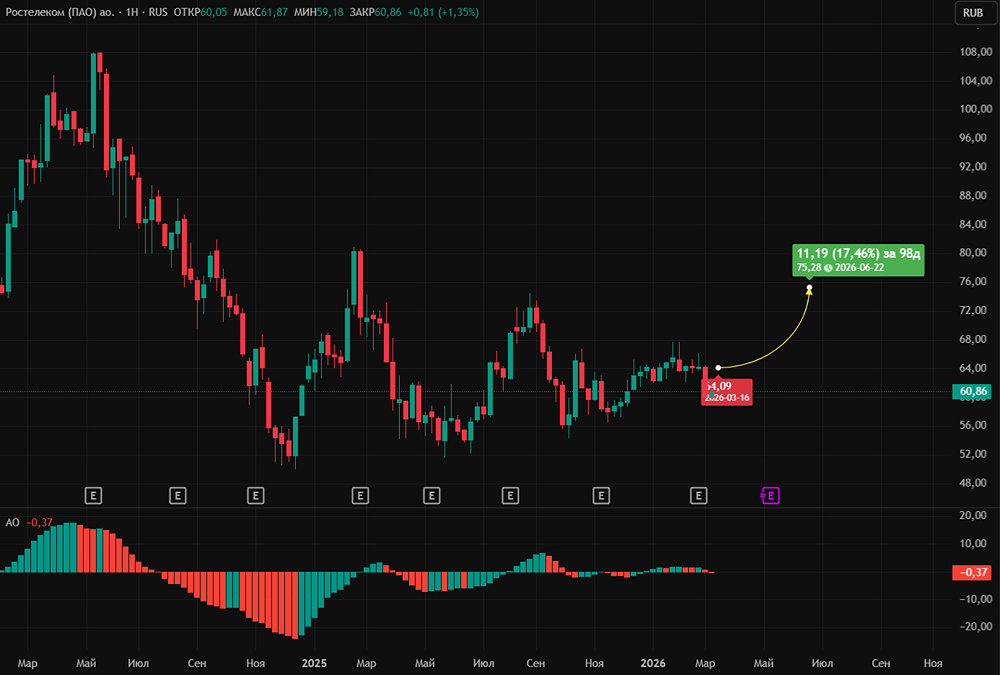Click the white forecast start point
Viewport: 1000px width, 675px height.
coord(718,367)
